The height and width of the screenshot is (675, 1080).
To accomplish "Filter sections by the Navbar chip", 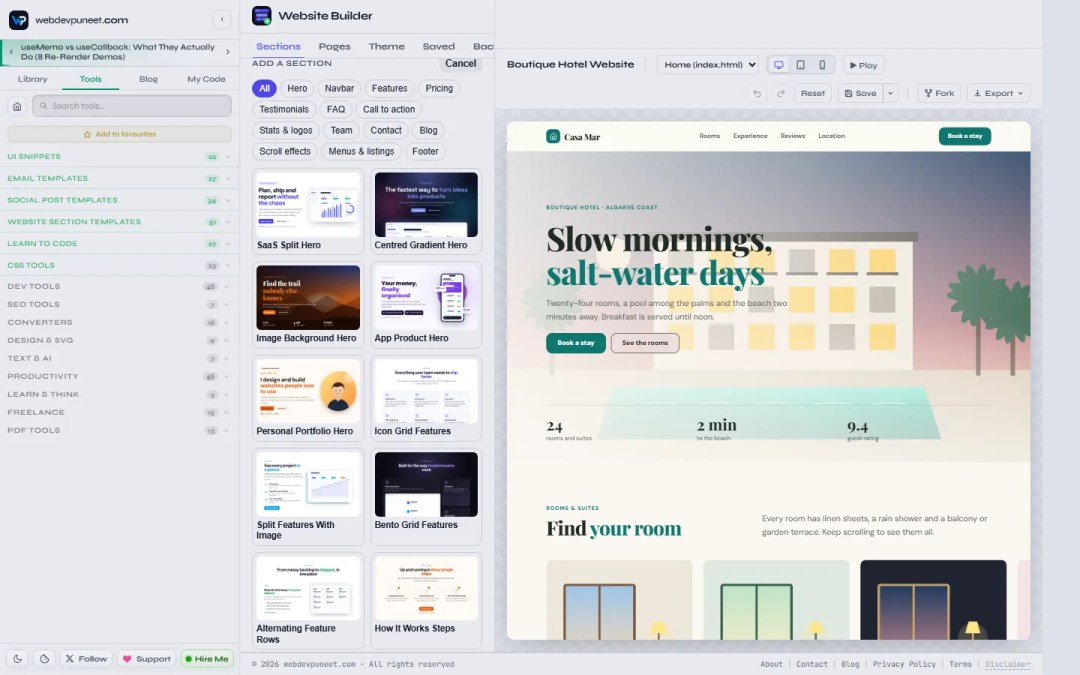I will 339,88.
